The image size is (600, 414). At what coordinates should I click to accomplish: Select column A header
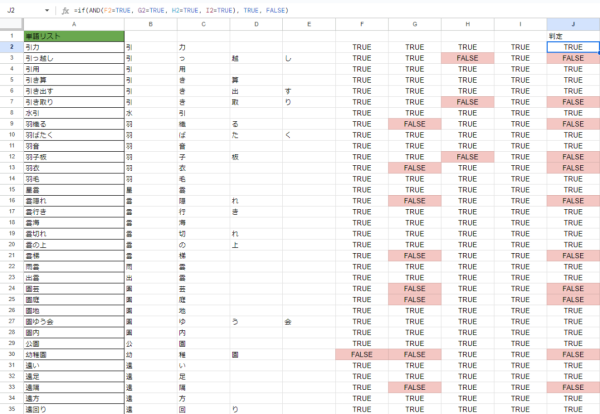[73, 23]
